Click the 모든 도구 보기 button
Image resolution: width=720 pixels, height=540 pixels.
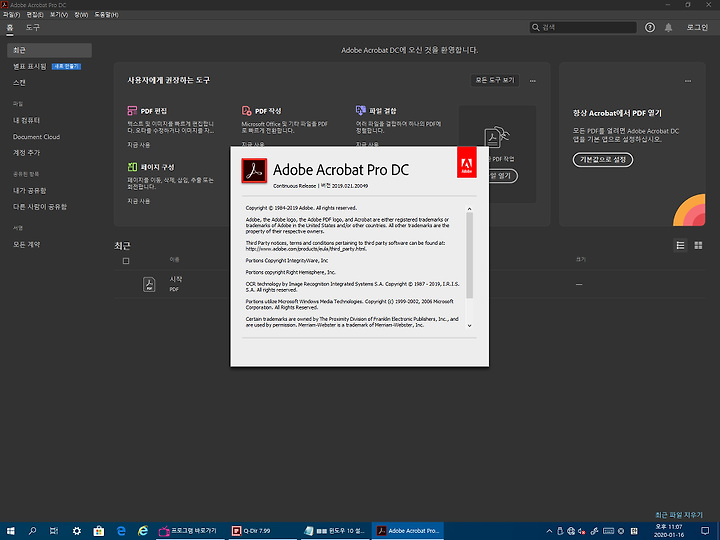click(x=495, y=80)
